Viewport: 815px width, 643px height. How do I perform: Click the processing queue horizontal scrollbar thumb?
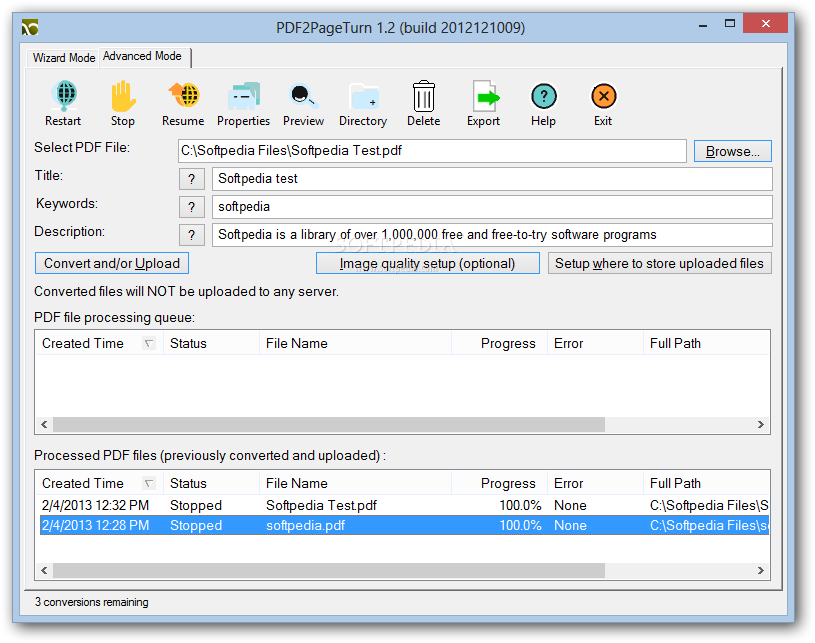329,425
